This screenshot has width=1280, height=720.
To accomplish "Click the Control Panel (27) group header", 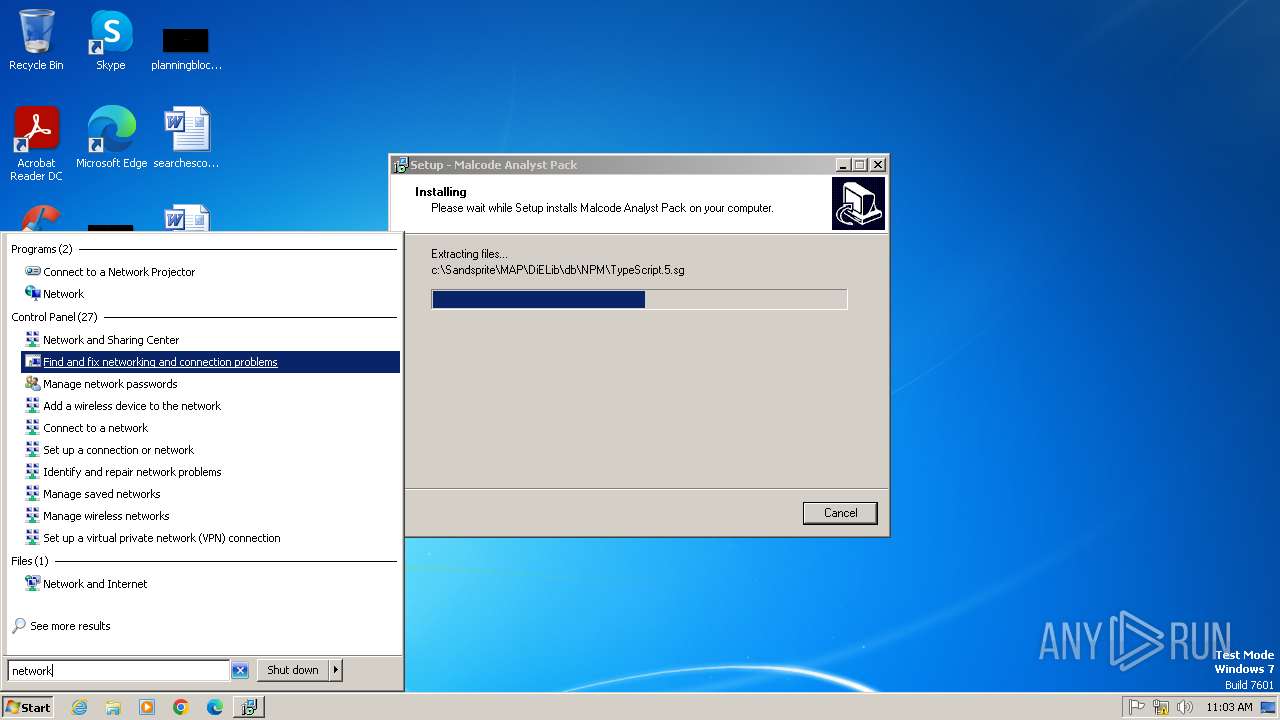I will 54,317.
